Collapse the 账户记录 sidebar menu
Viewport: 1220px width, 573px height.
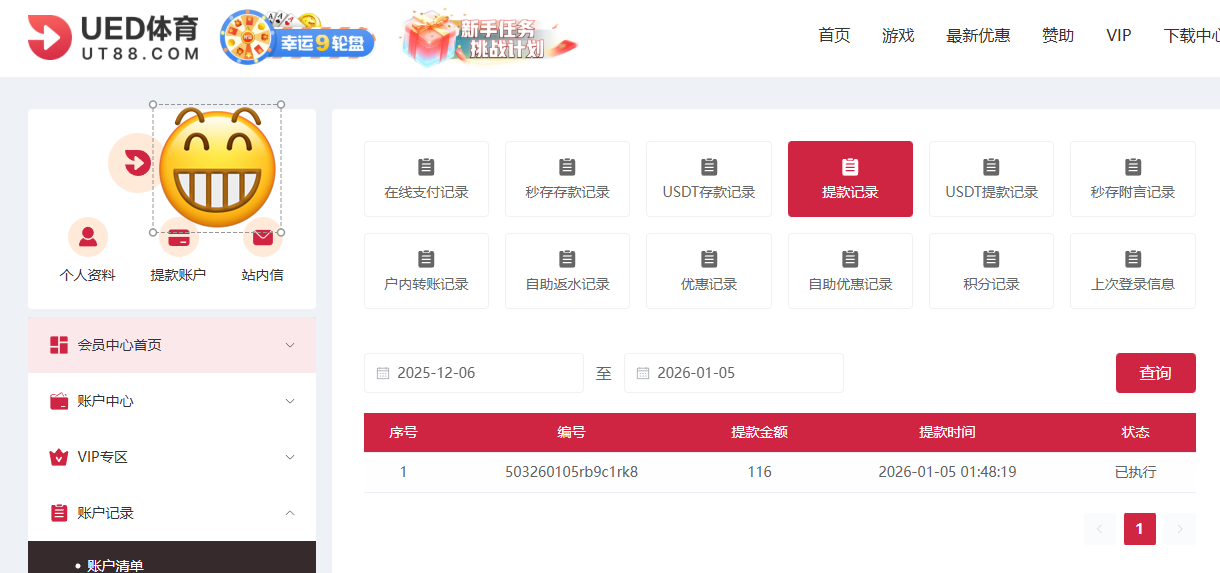pyautogui.click(x=172, y=513)
